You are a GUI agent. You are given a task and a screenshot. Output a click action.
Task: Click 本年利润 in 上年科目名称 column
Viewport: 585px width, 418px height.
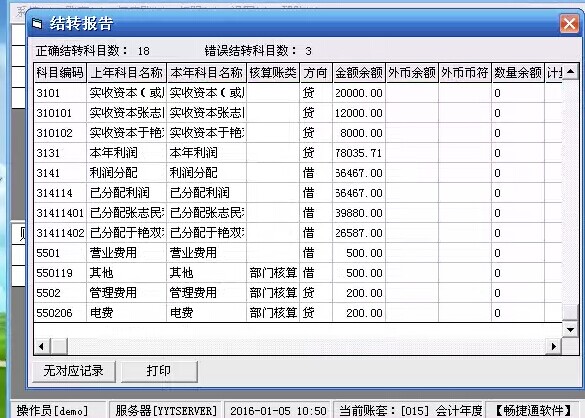tap(126, 153)
